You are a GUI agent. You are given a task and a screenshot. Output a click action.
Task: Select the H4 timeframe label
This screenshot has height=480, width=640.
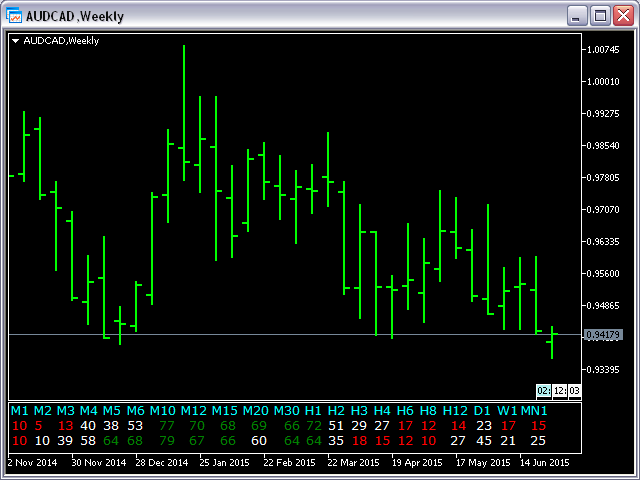pos(382,411)
